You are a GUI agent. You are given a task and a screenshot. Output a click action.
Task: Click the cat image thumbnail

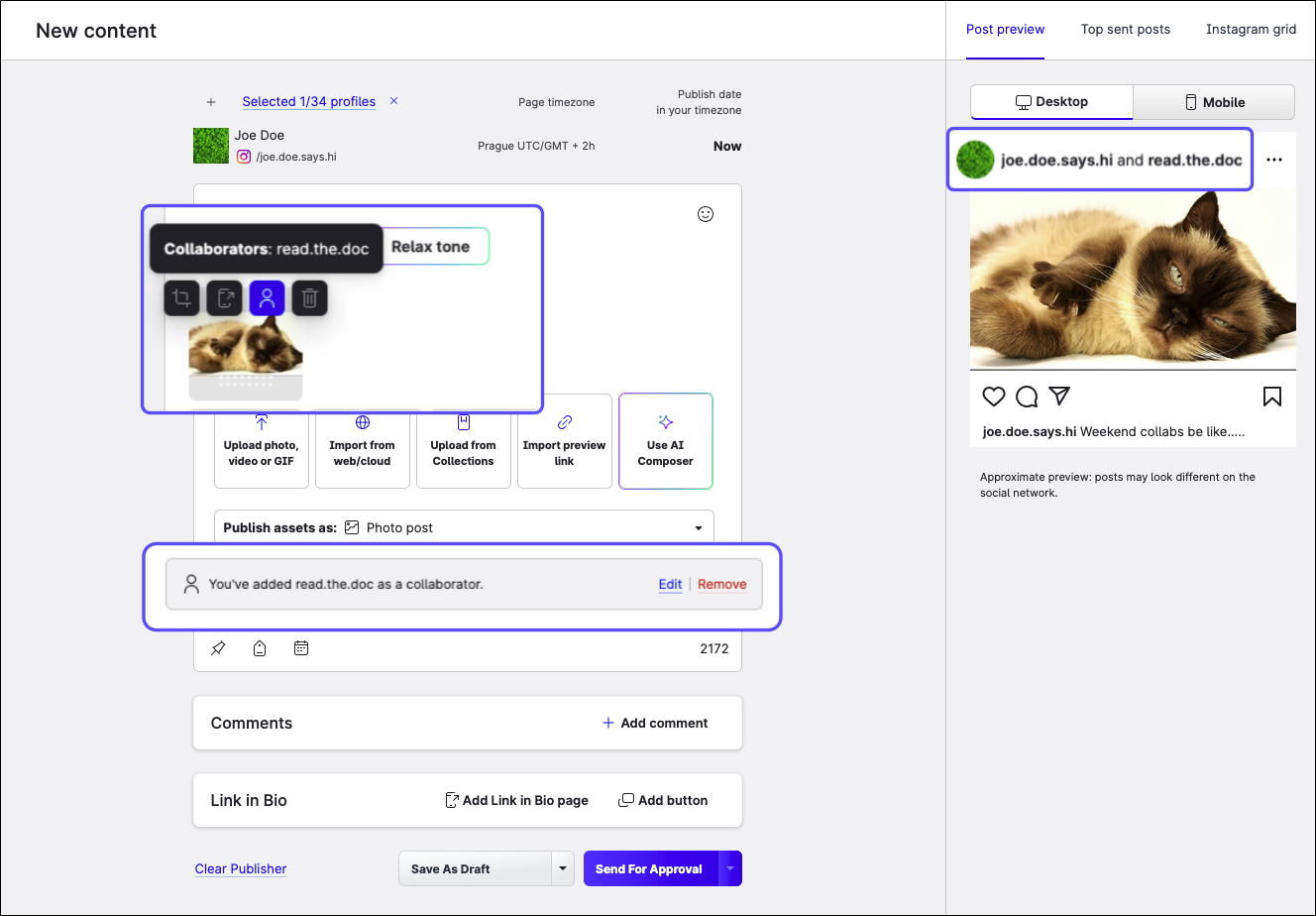(246, 349)
